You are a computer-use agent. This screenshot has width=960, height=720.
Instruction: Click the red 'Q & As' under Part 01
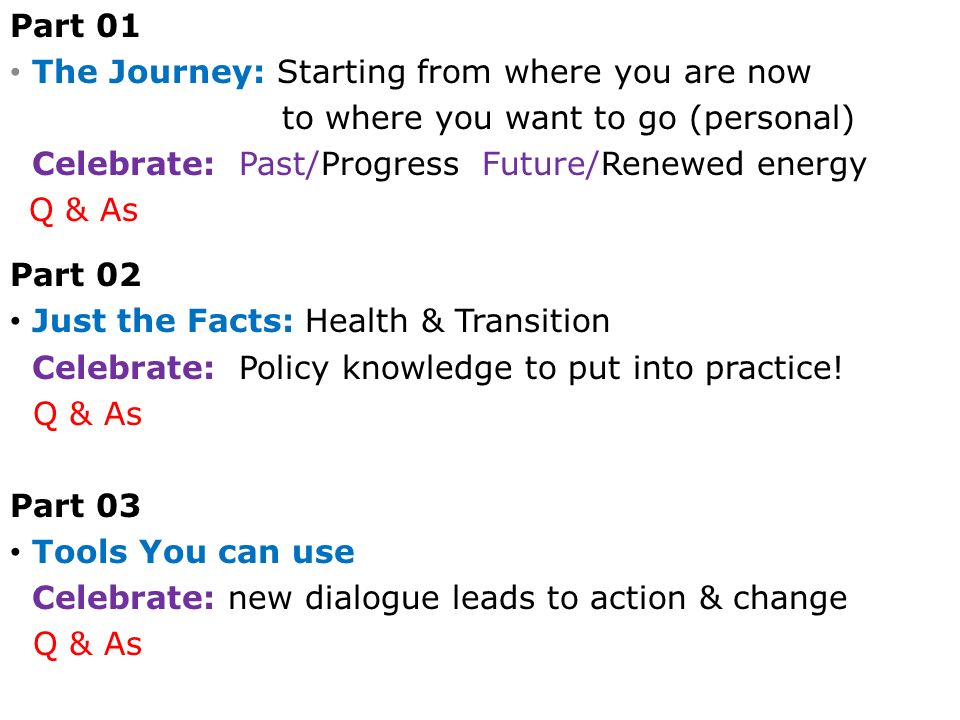[84, 211]
